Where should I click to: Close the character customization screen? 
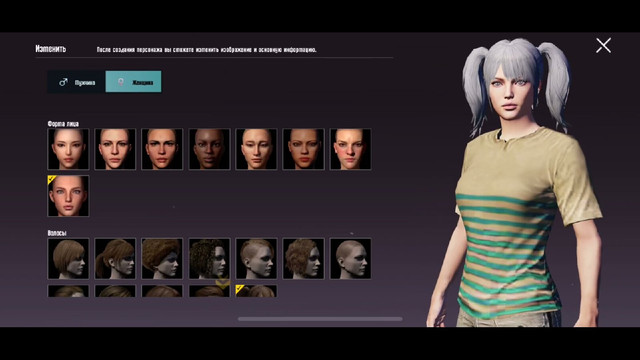point(603,45)
